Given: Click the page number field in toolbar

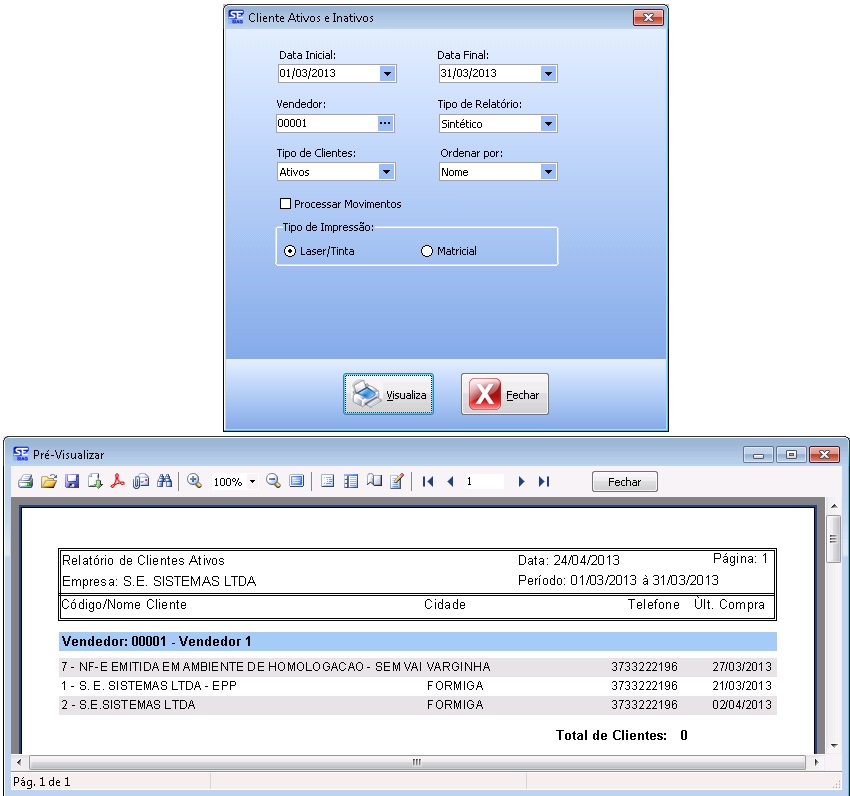Looking at the screenshot, I should point(484,482).
